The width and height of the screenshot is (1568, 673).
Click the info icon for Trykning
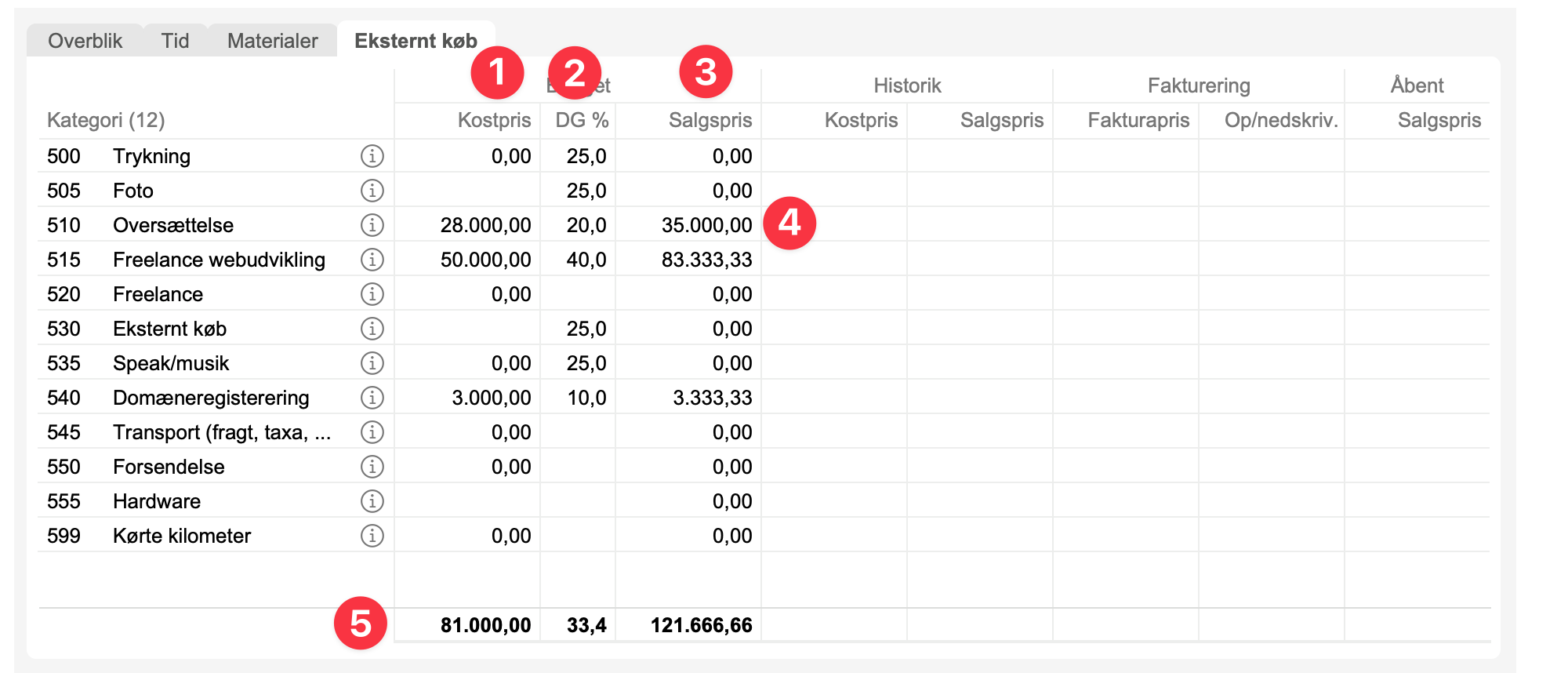pyautogui.click(x=372, y=156)
